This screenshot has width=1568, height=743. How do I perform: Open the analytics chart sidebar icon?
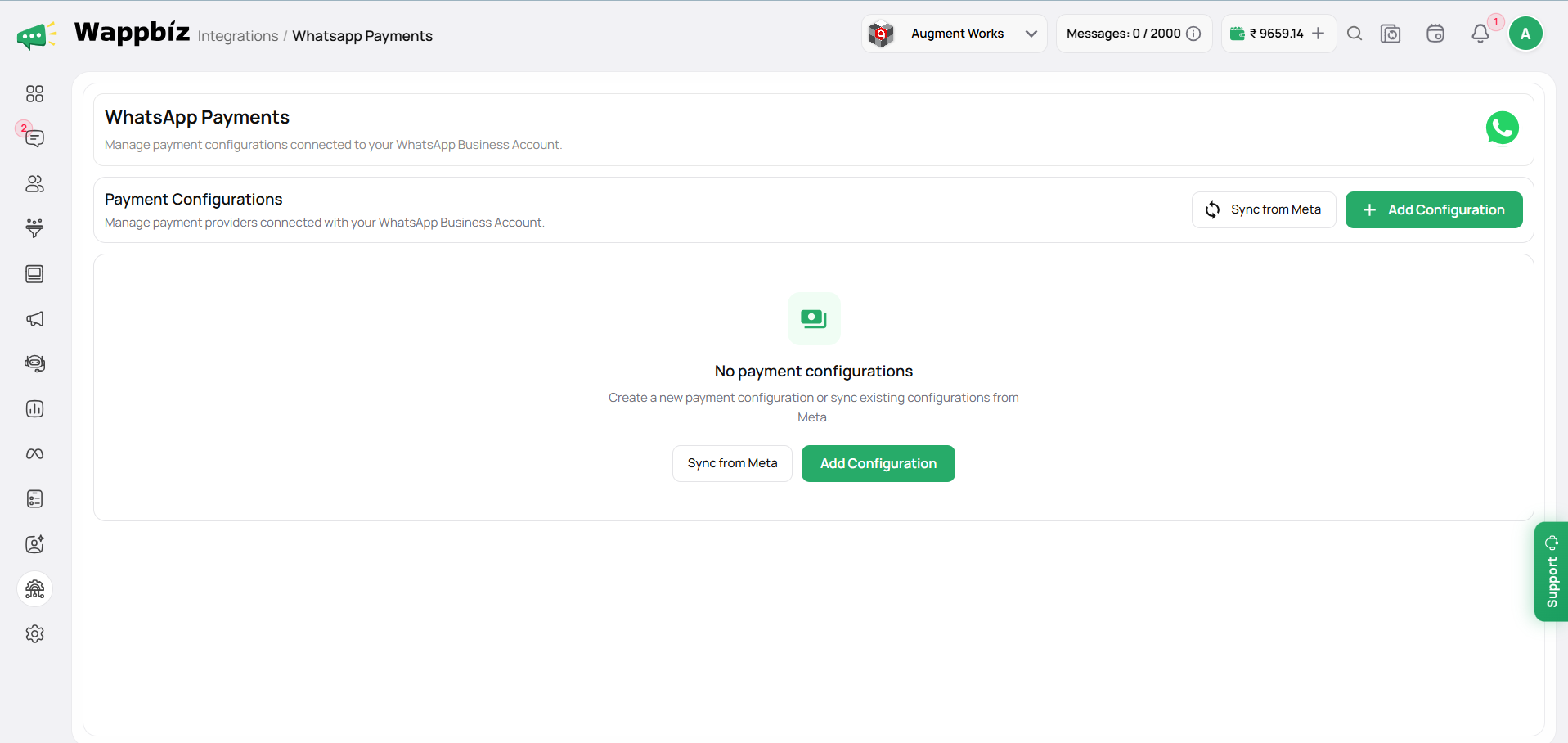[x=34, y=409]
